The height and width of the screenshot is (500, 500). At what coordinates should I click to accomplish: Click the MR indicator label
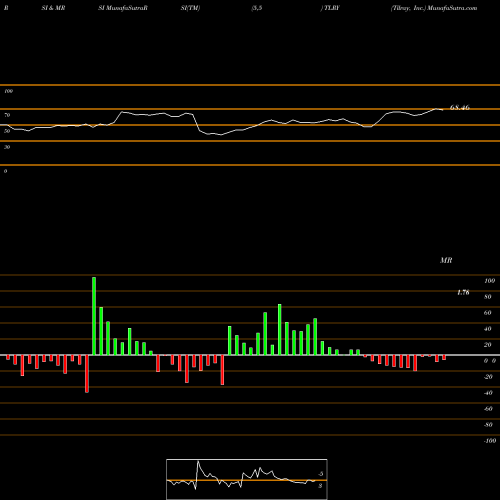446,260
